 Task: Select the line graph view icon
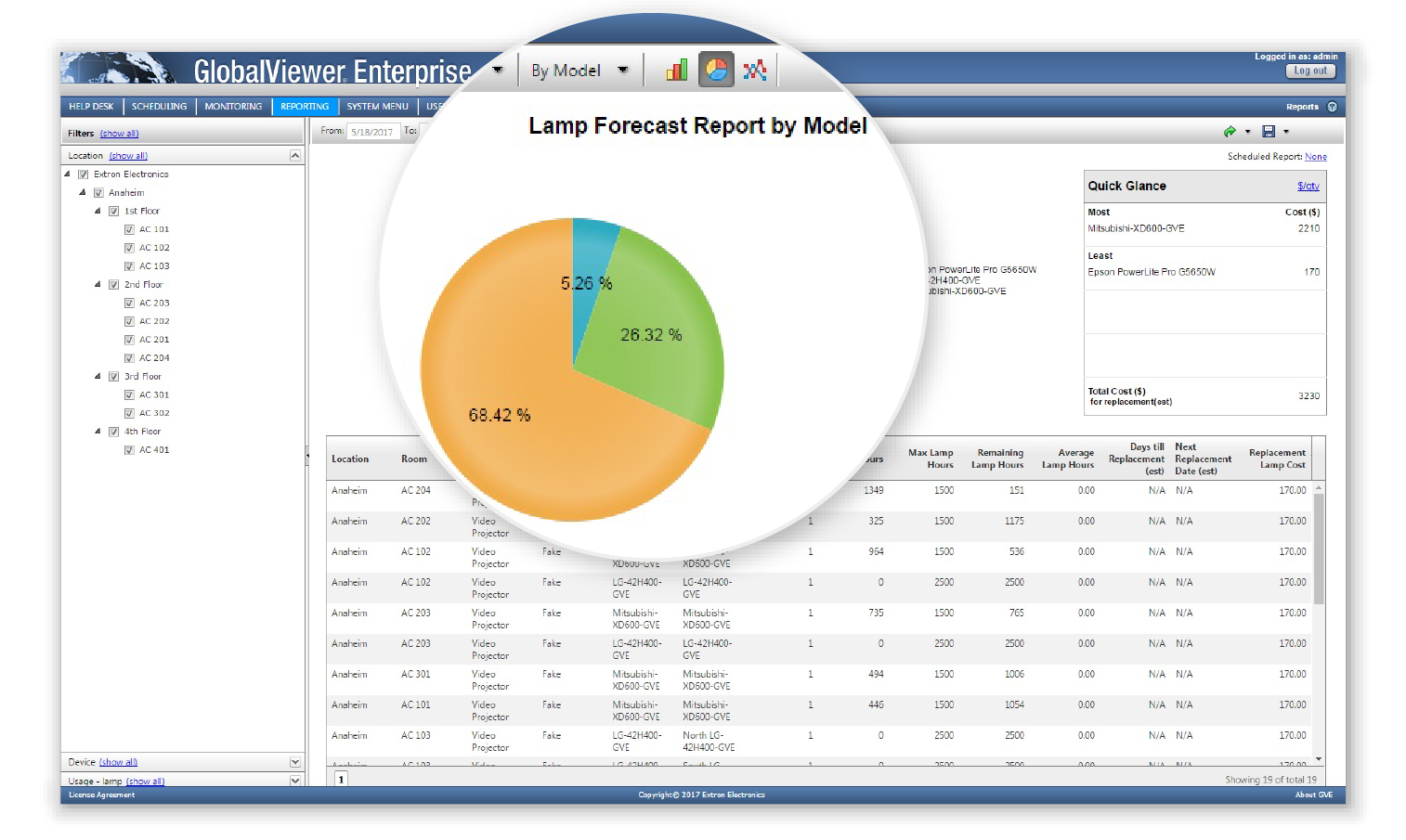click(755, 70)
